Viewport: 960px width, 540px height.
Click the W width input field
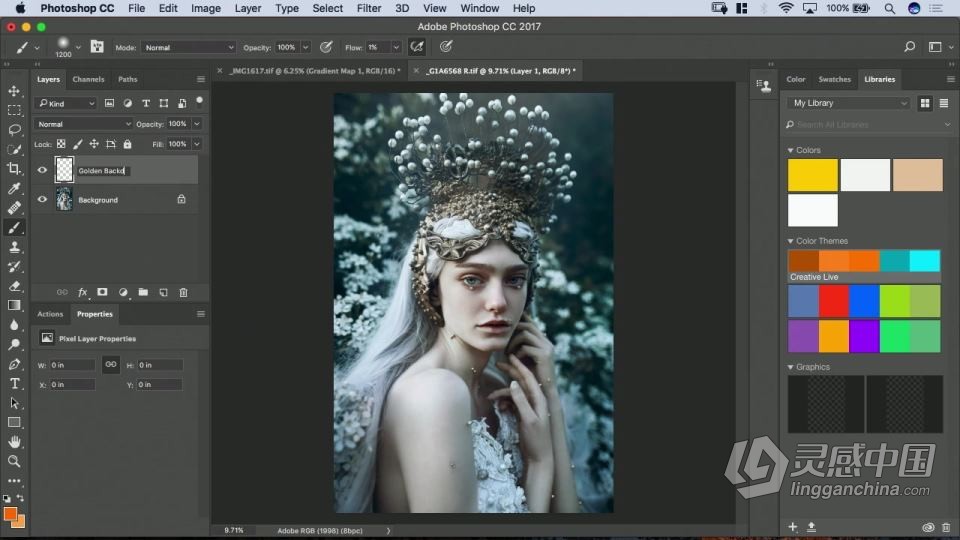72,365
